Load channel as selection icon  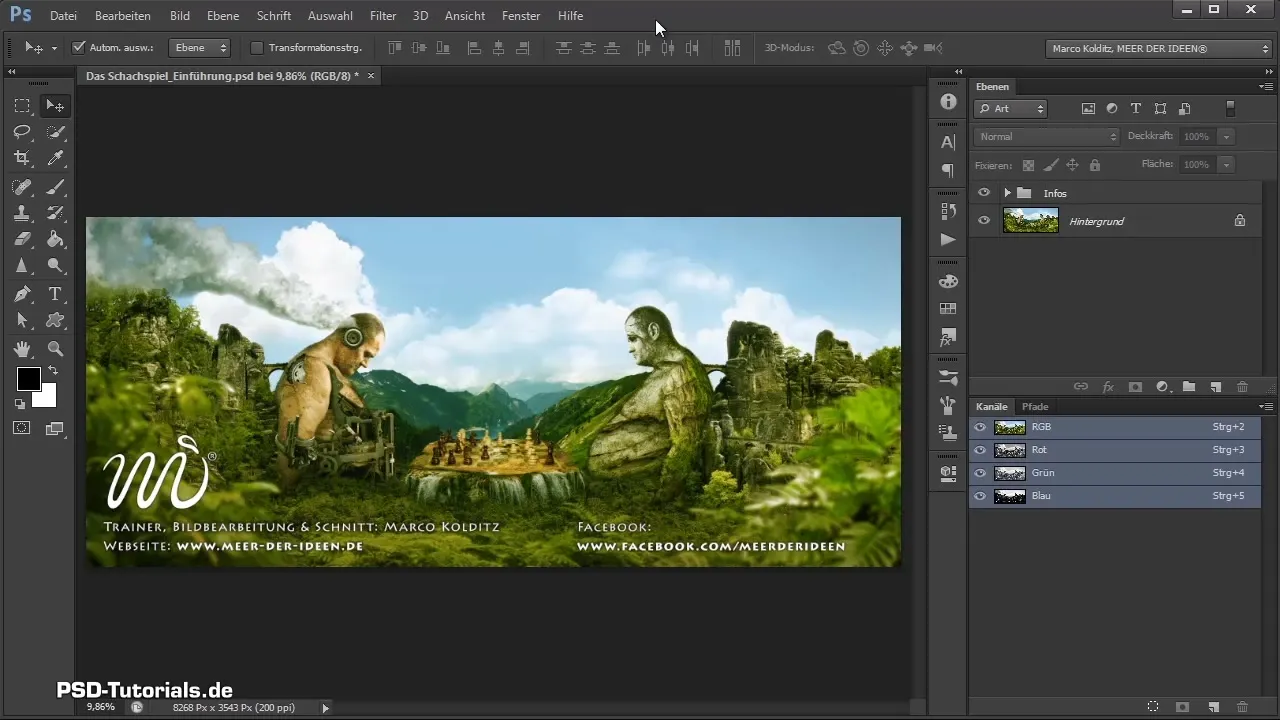tap(1153, 706)
